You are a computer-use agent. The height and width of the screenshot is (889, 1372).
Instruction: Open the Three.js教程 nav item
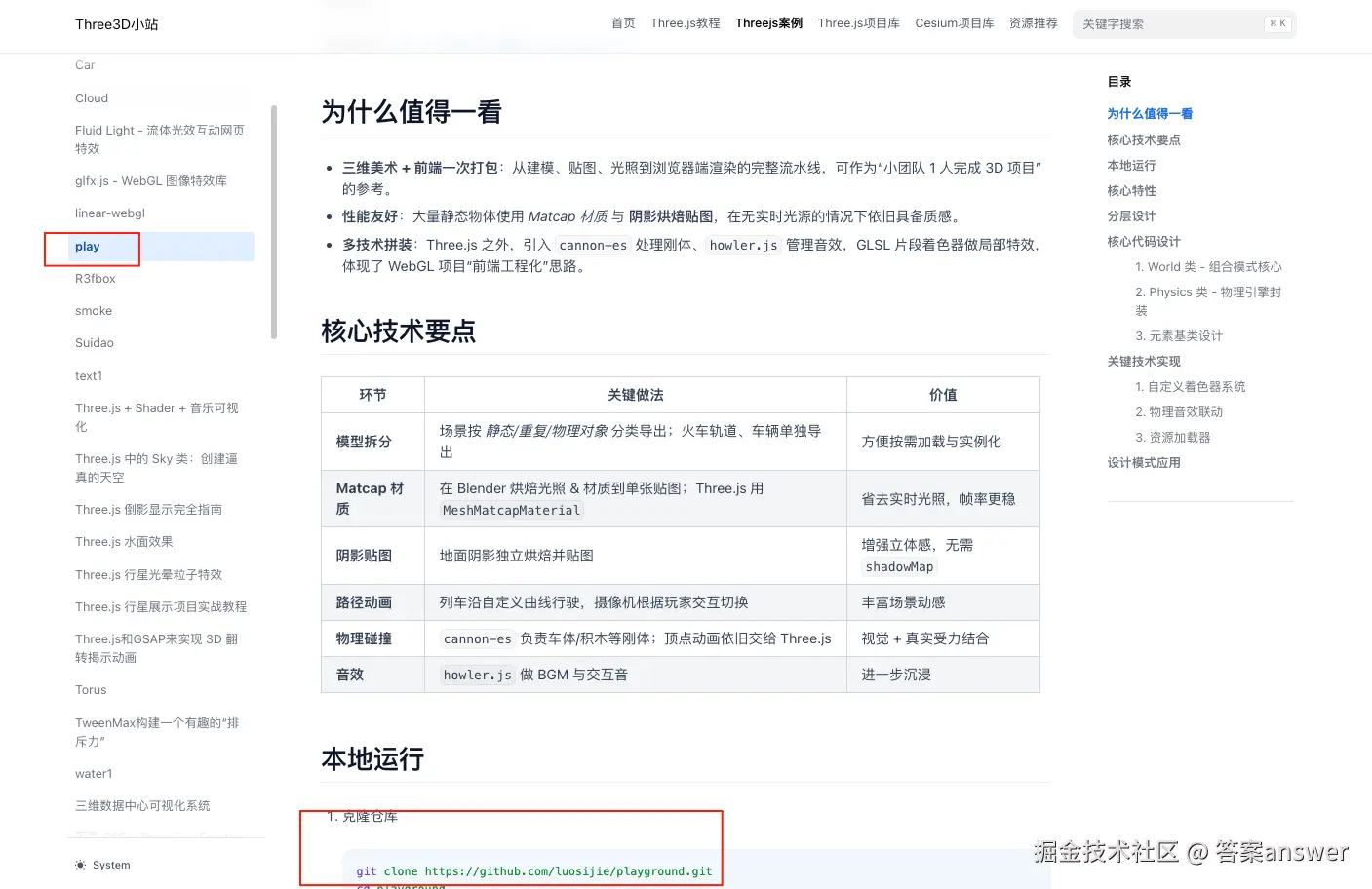click(x=686, y=23)
